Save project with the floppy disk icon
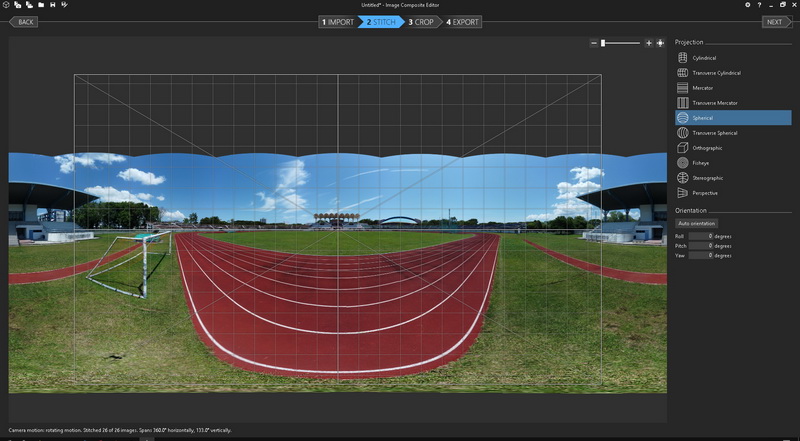Screen dimensions: 800x441 (x=53, y=5)
